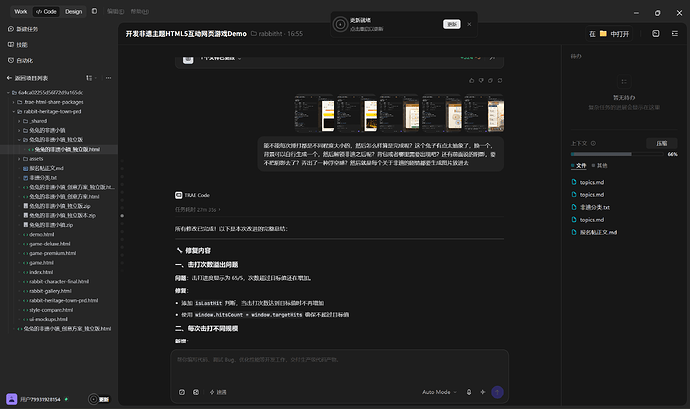This screenshot has height=409, width=690.
Task: Click the context usage progress bar
Action: tap(617, 154)
